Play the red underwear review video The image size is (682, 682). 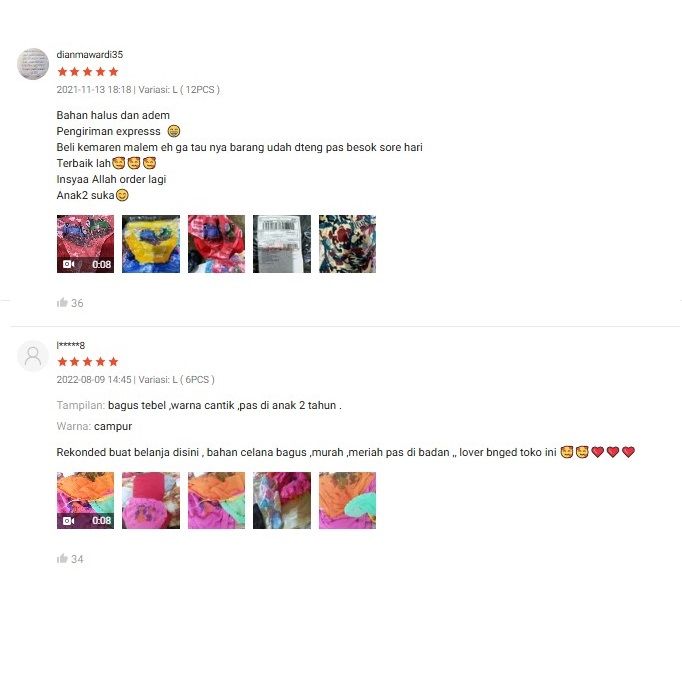pos(85,244)
